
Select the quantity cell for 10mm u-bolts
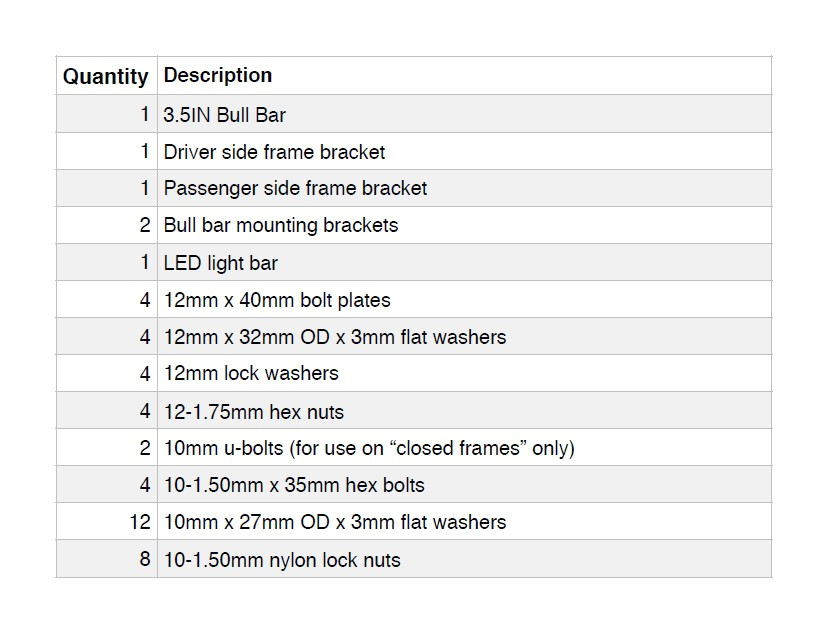click(x=144, y=448)
